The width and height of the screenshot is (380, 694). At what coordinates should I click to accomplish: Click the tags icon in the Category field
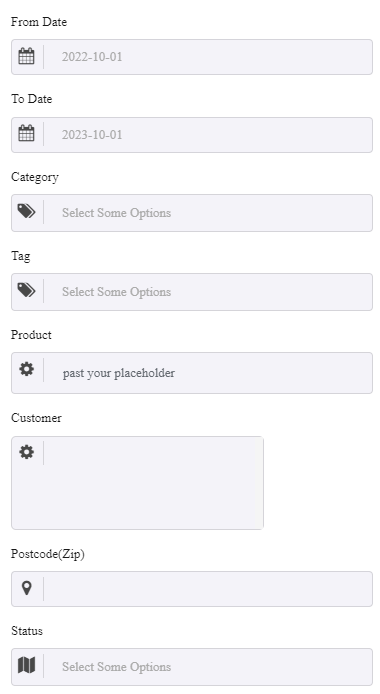click(27, 211)
